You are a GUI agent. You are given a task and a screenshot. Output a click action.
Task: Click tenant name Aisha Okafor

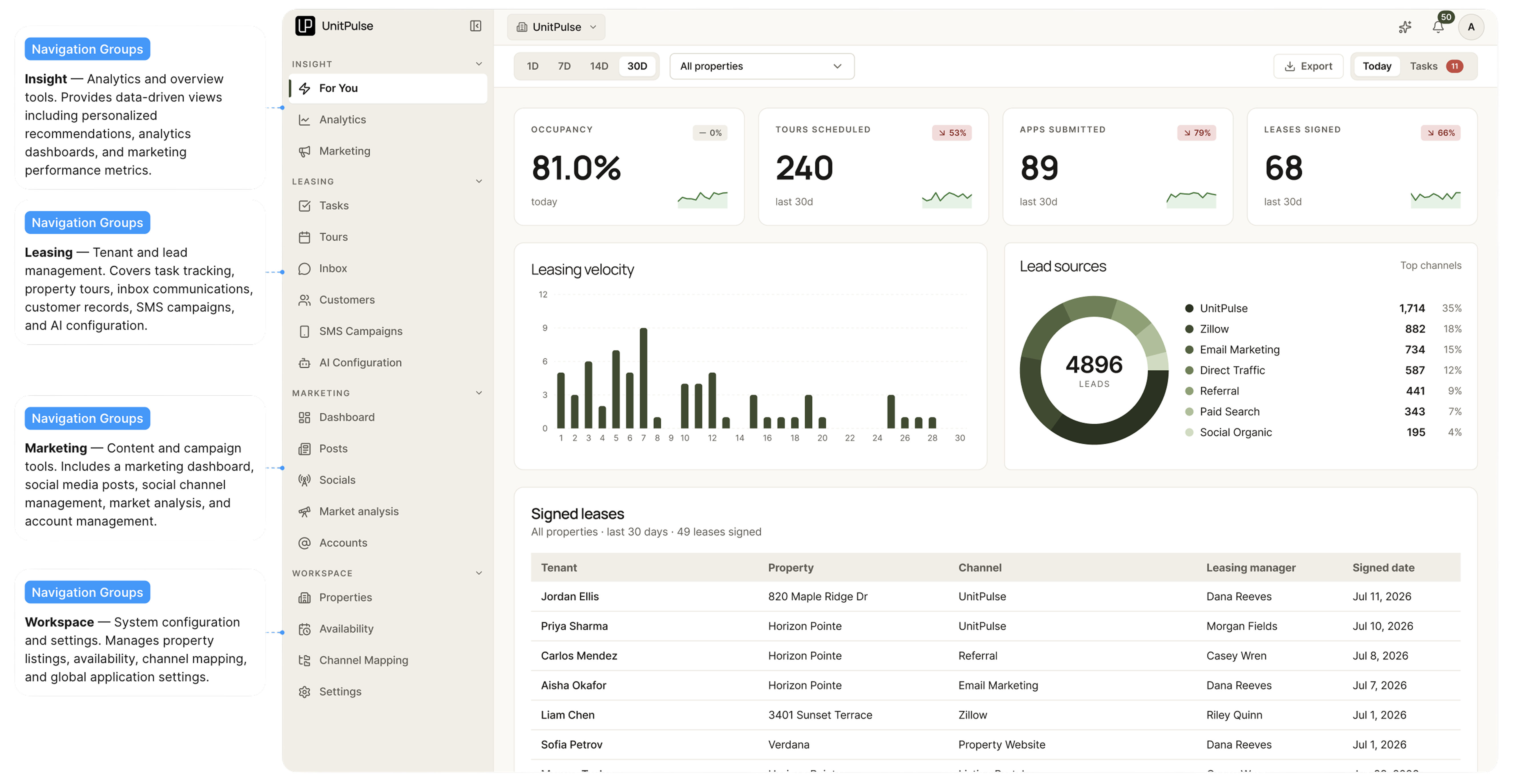tap(573, 685)
